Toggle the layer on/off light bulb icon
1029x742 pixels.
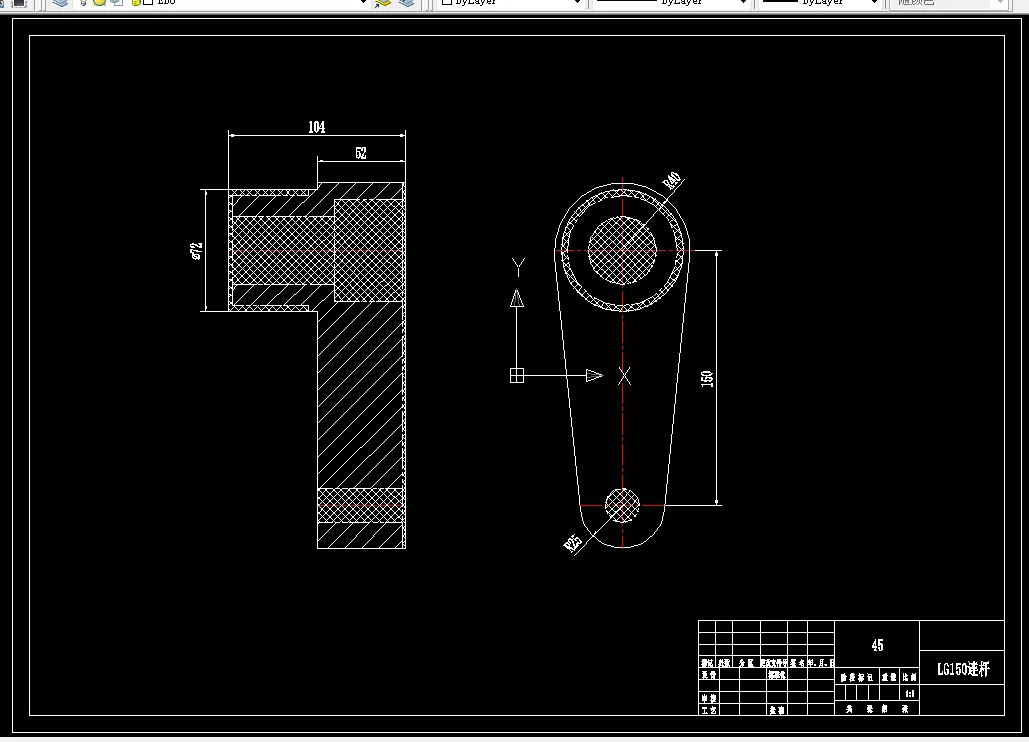tap(83, 3)
